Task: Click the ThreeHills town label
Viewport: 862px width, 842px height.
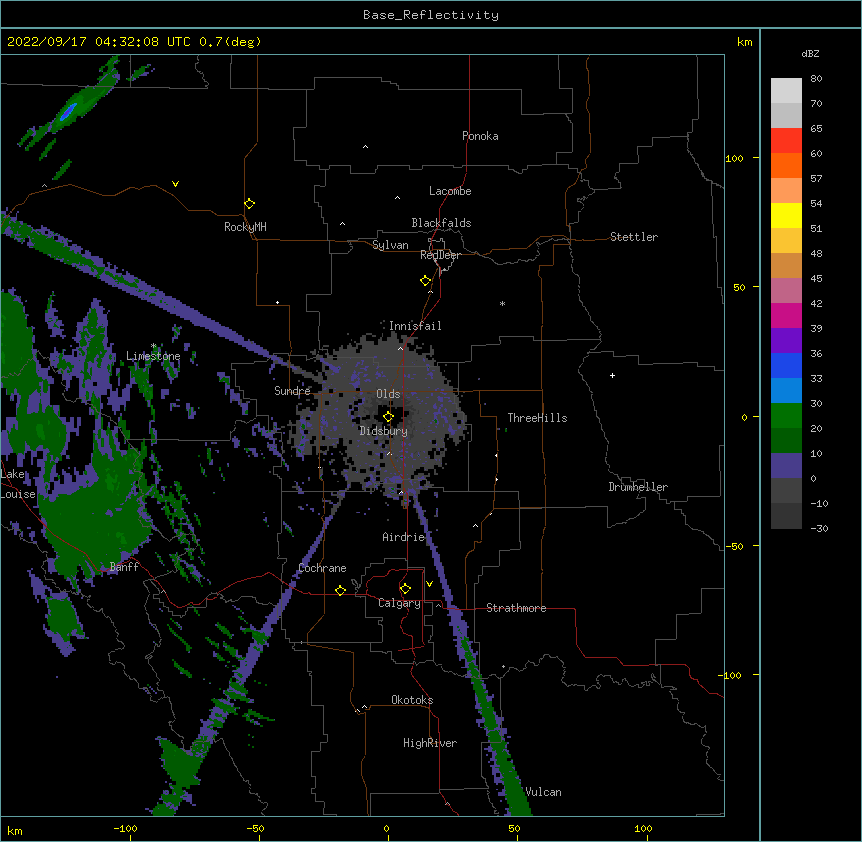Action: point(537,418)
